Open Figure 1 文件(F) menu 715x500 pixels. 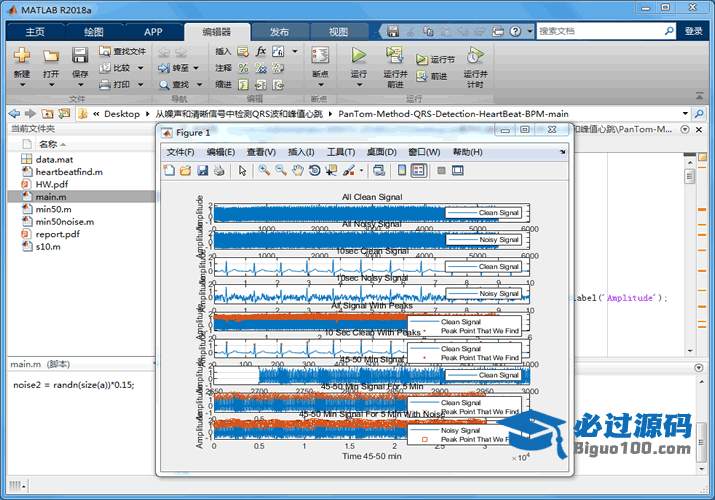[x=180, y=152]
